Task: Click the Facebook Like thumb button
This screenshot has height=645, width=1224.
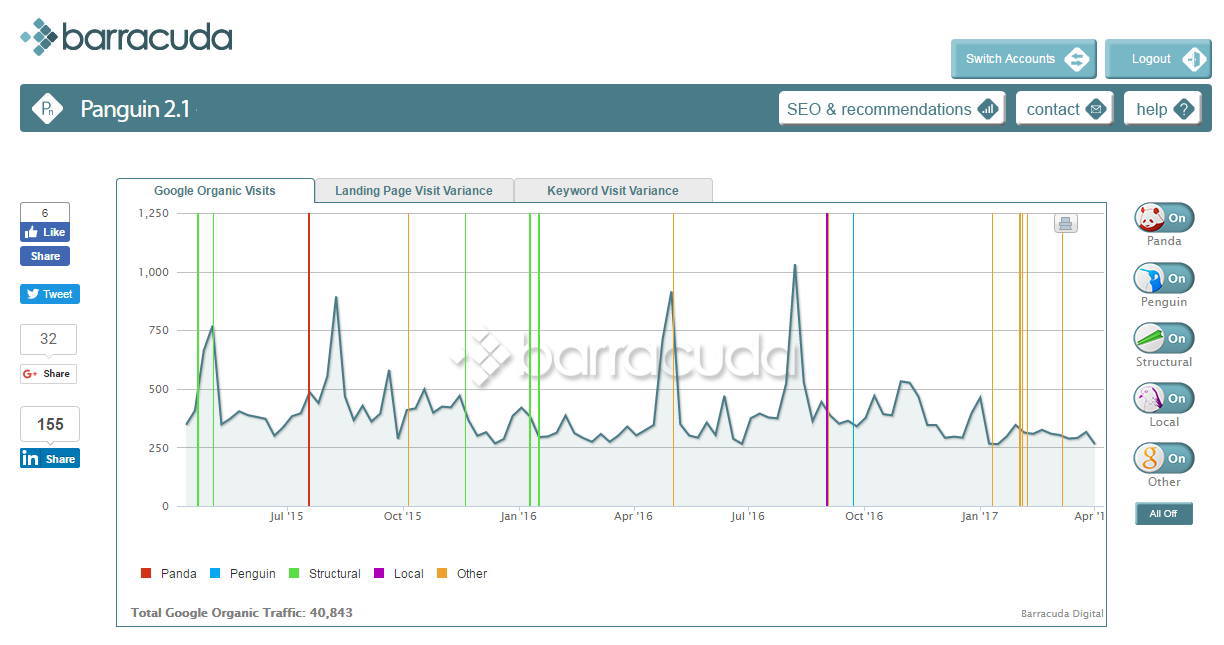Action: pos(45,232)
